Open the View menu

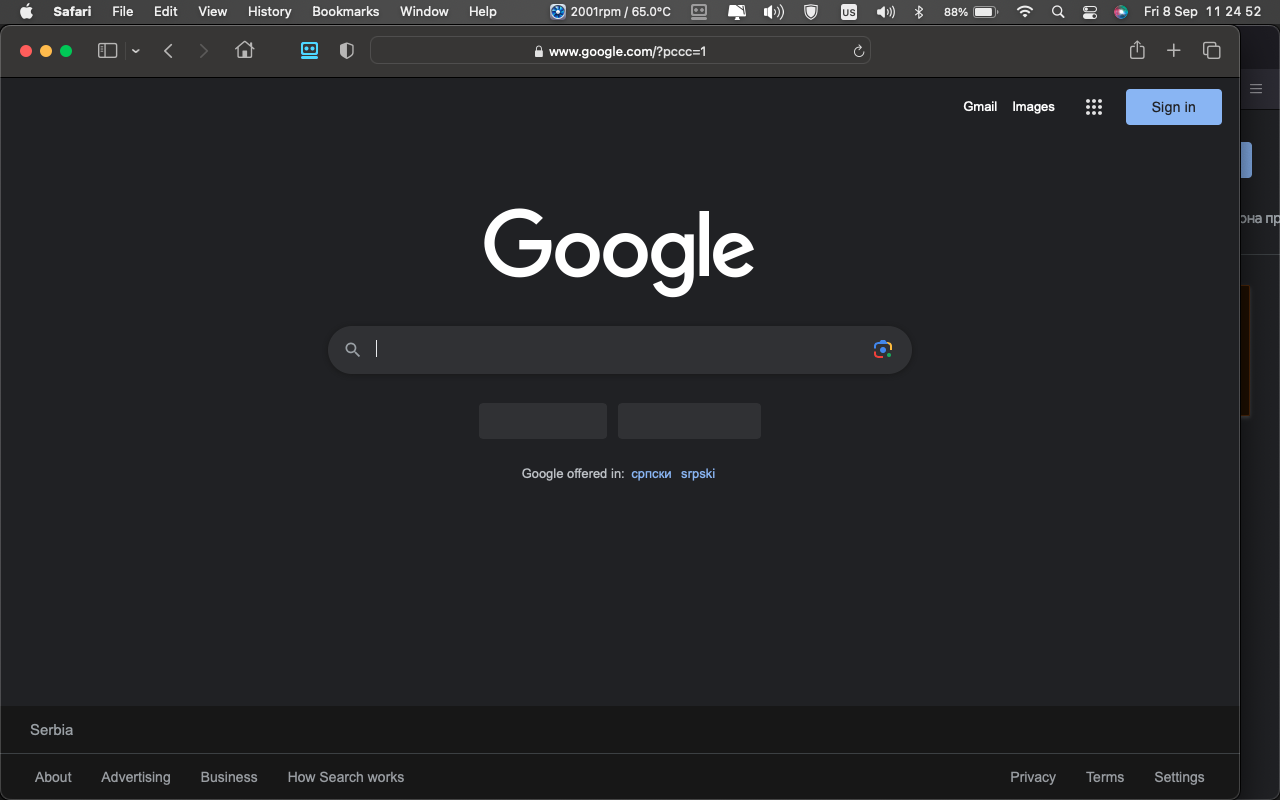[213, 12]
